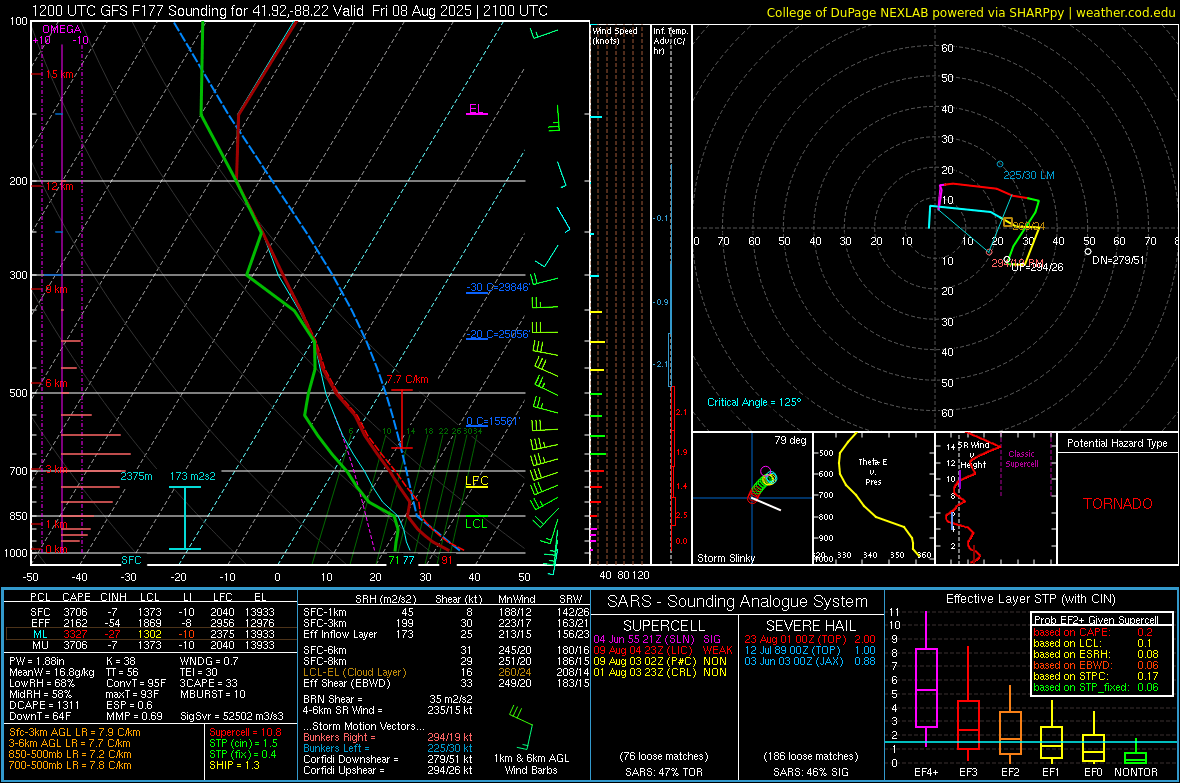
Task: Click 'SARS: 46% SIG' summary
Action: tap(810, 772)
